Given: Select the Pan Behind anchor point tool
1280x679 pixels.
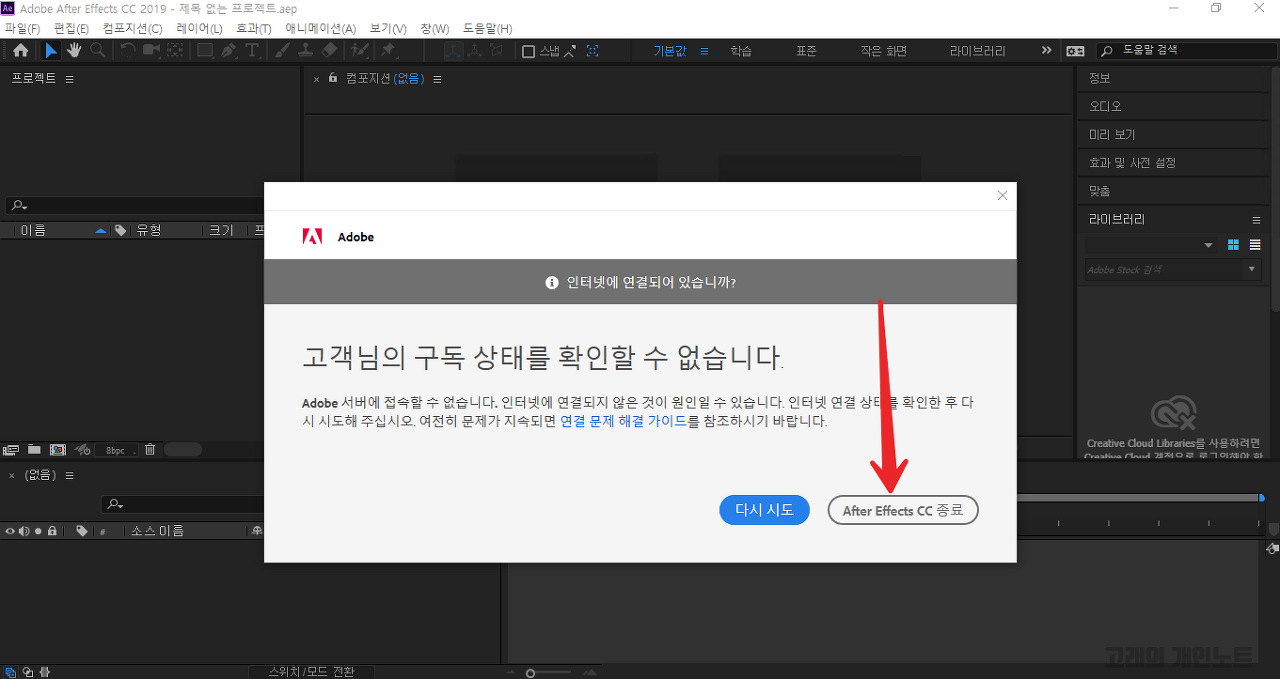Looking at the screenshot, I should pos(175,51).
